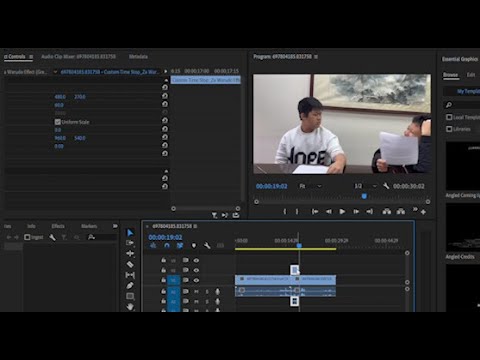480x360 pixels.
Task: Click the Lift button in Program monitor
Action: tap(387, 211)
